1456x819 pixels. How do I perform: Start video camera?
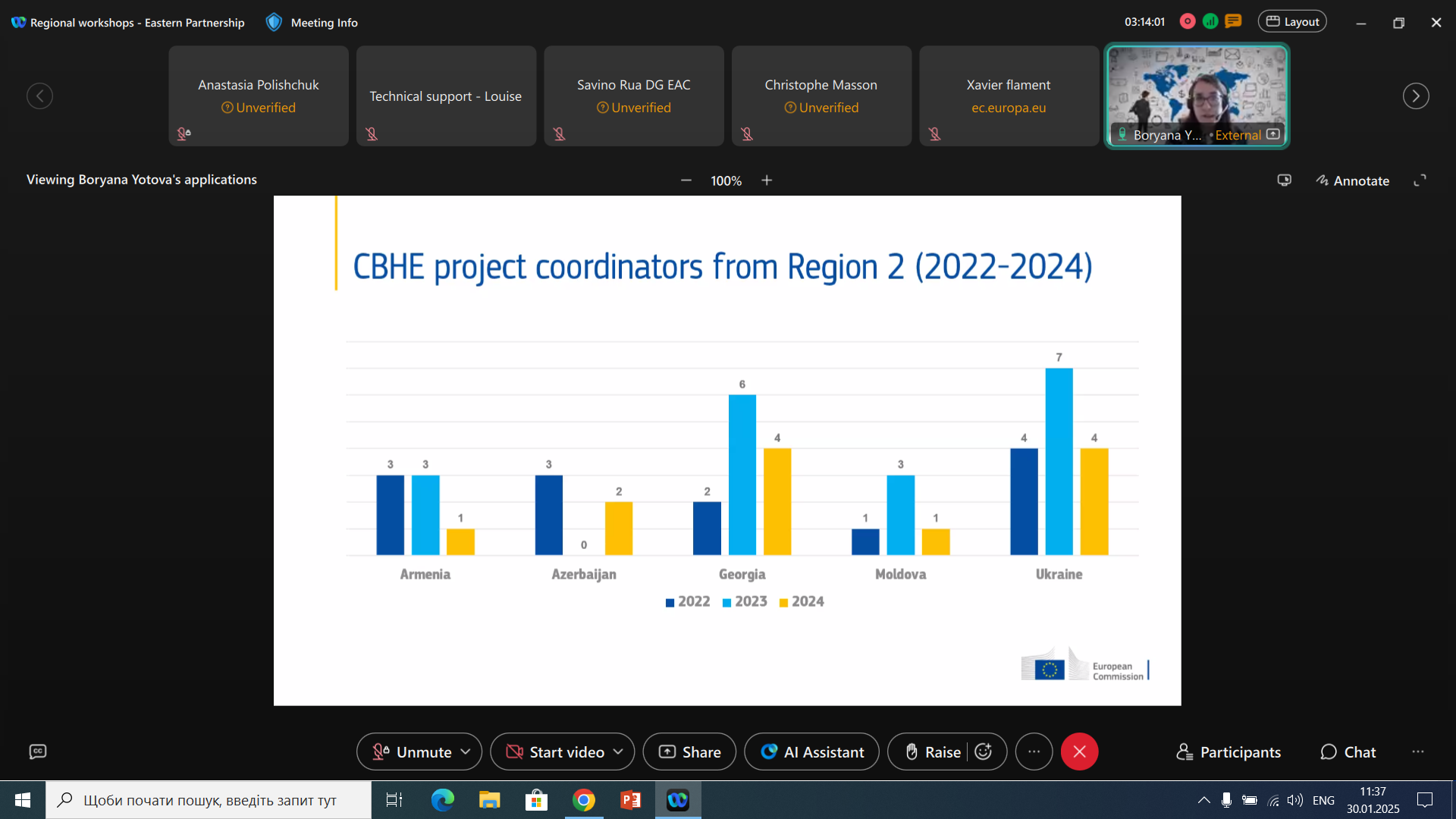tap(556, 752)
